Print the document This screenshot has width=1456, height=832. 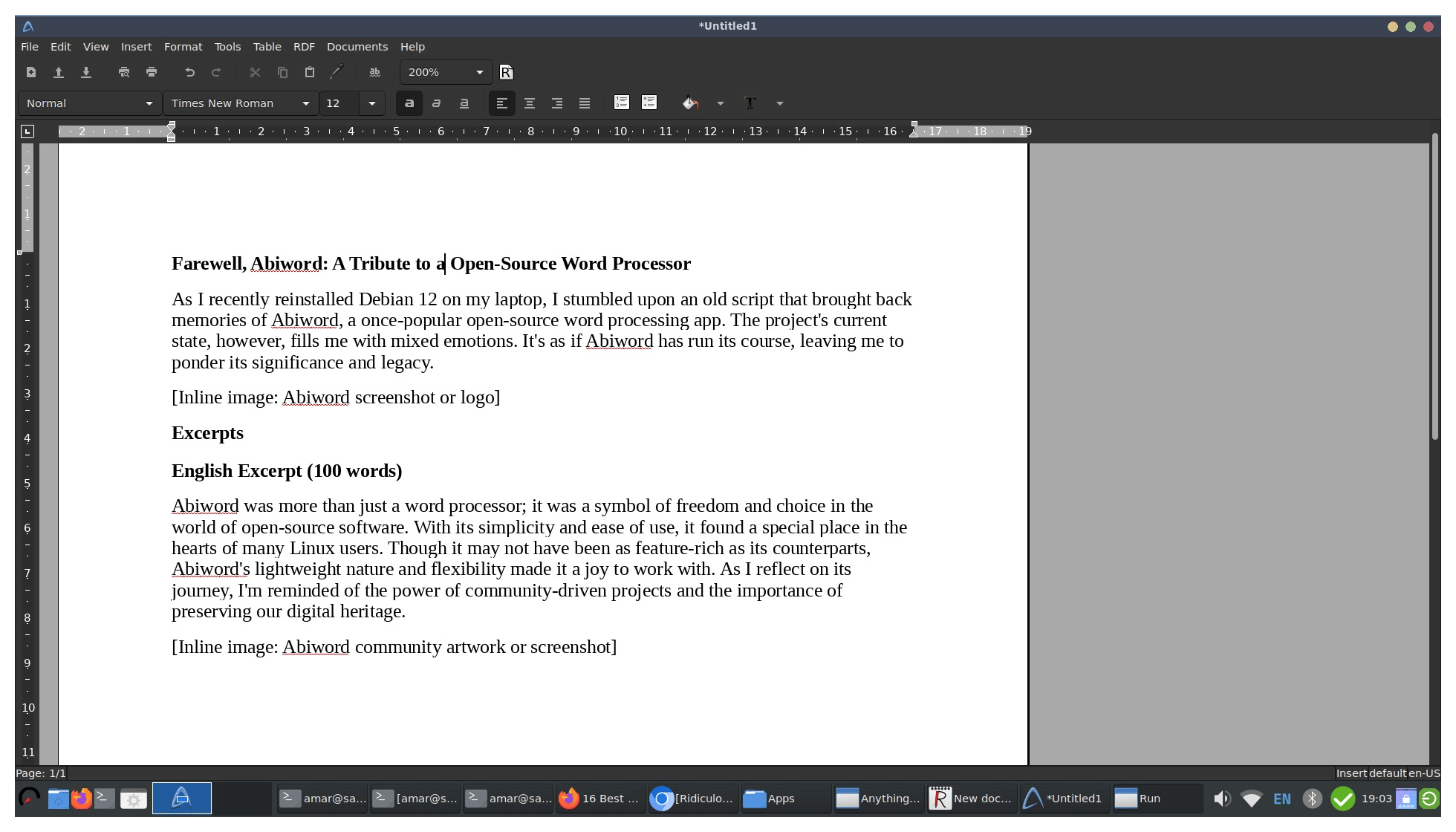point(152,72)
